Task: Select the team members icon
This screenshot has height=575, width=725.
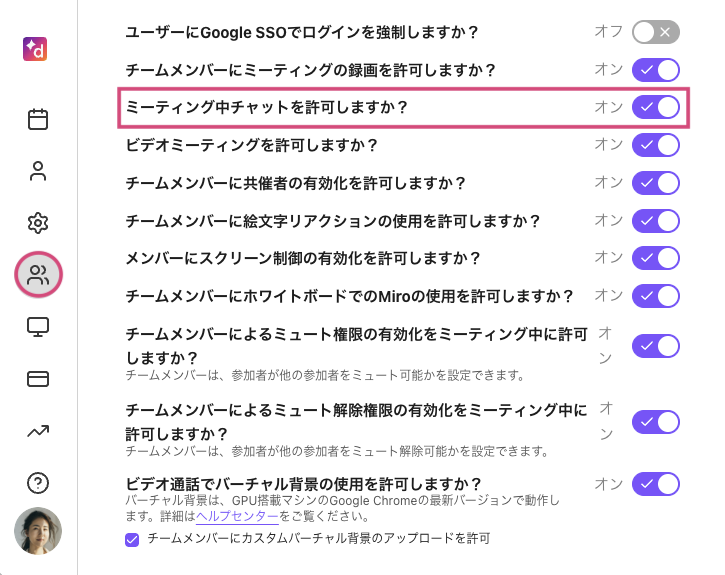Action: point(39,275)
